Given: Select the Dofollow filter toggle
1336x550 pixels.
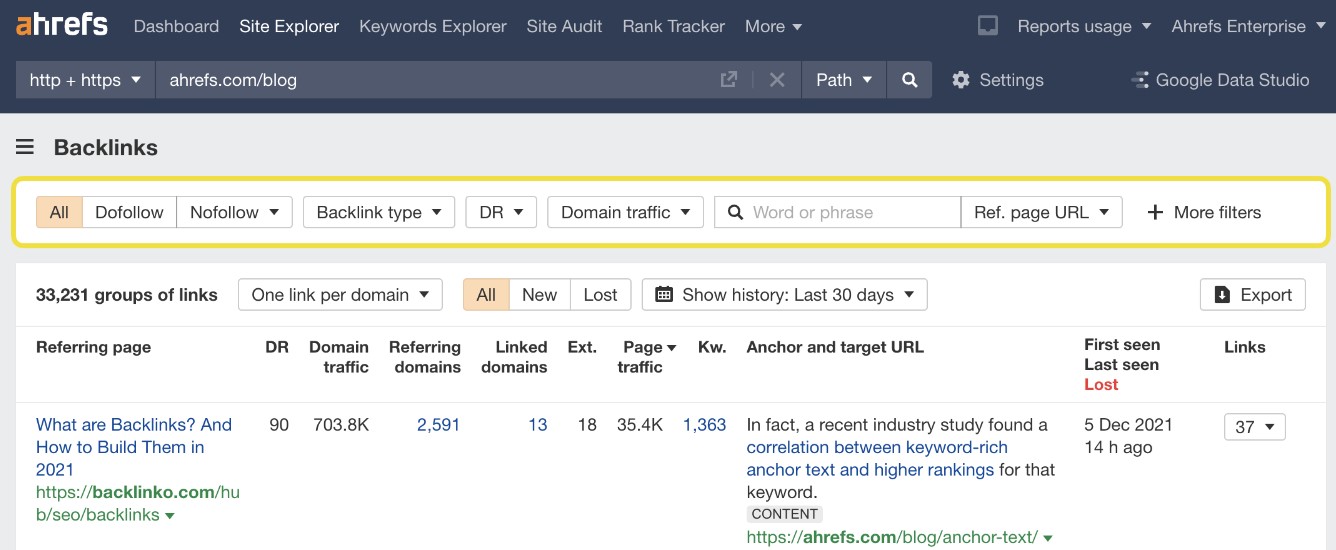Looking at the screenshot, I should pos(129,212).
